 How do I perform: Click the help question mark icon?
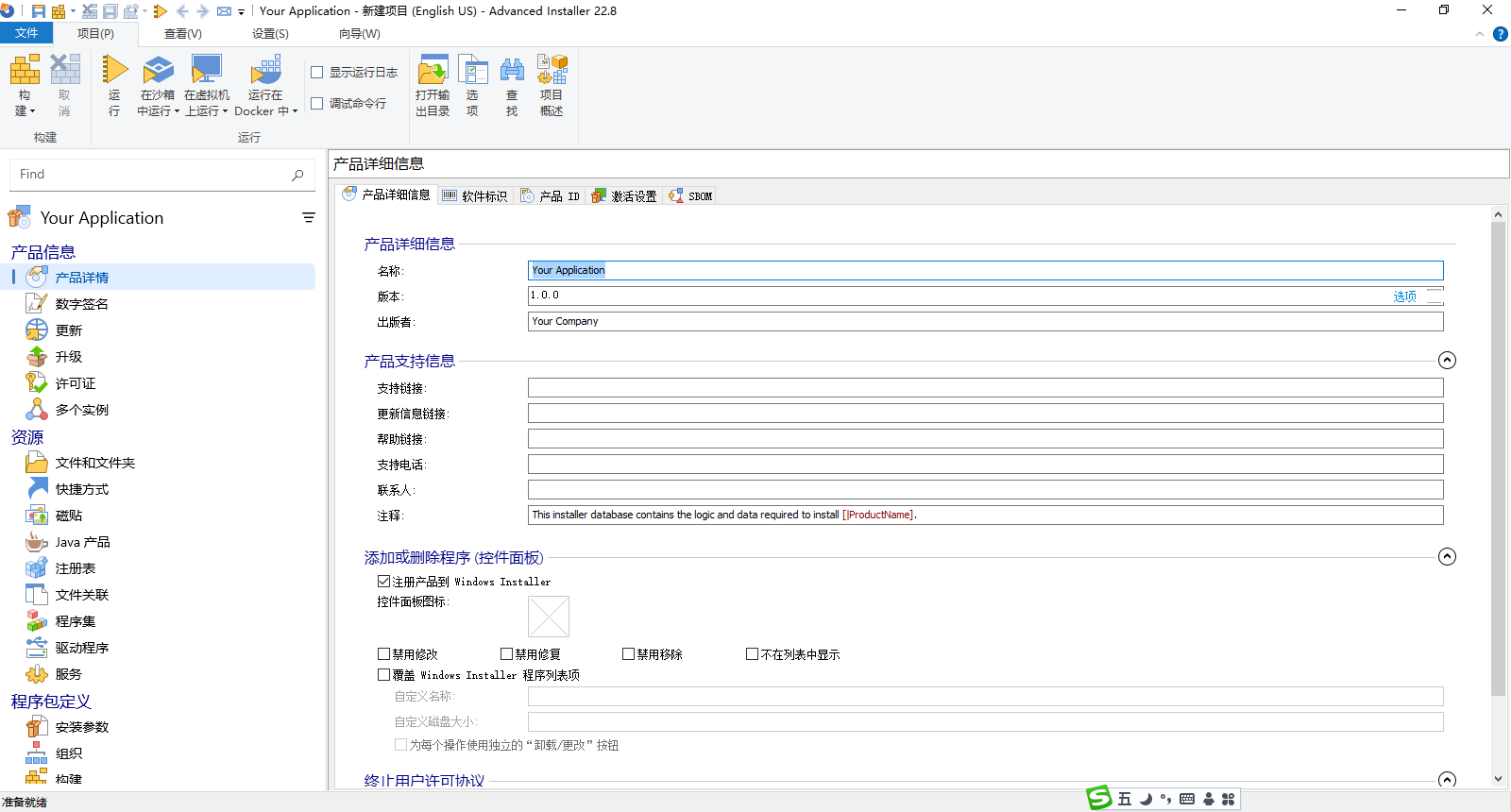tap(1500, 34)
